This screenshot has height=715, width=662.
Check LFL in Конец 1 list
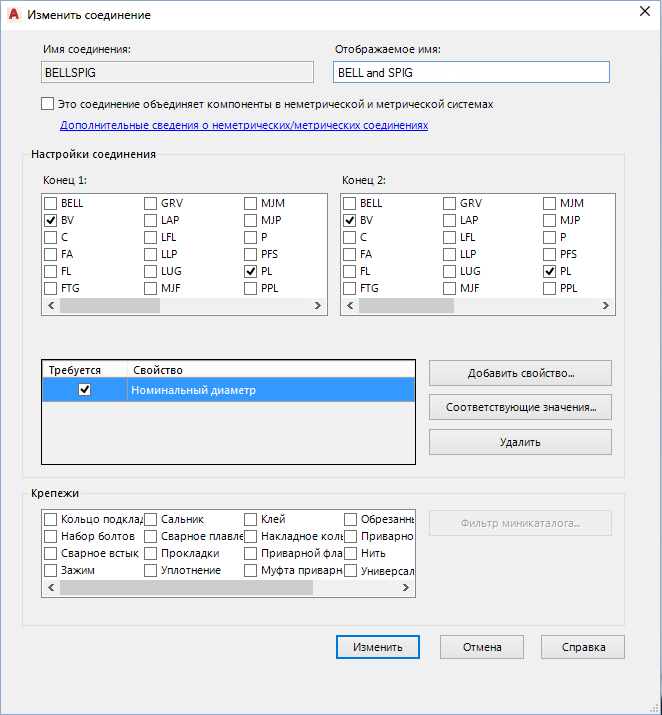coord(150,237)
